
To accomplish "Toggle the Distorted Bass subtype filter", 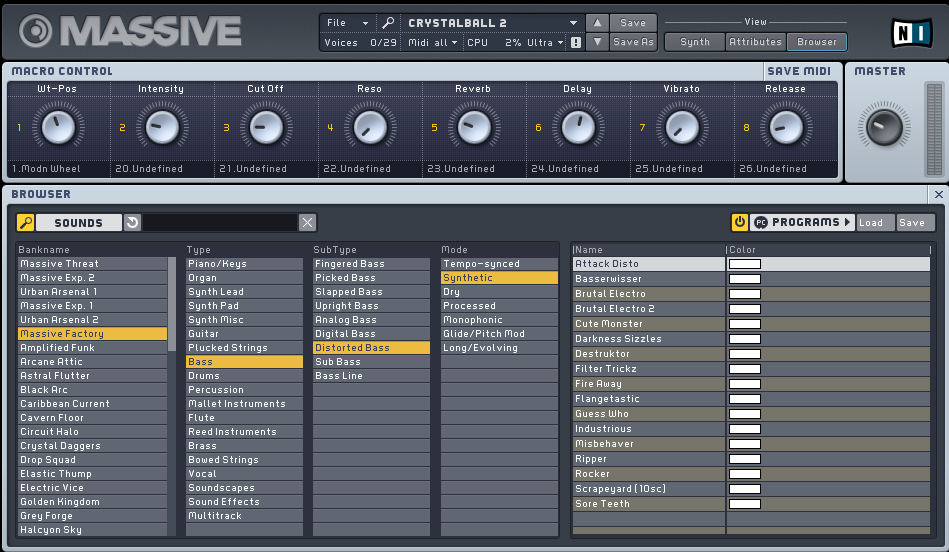I will 370,348.
